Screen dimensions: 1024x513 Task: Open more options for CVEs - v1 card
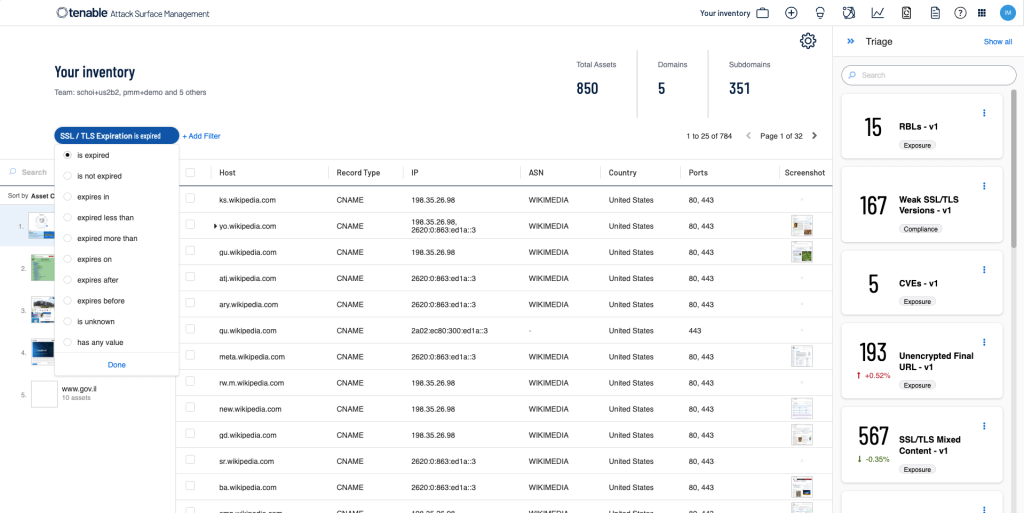[984, 270]
